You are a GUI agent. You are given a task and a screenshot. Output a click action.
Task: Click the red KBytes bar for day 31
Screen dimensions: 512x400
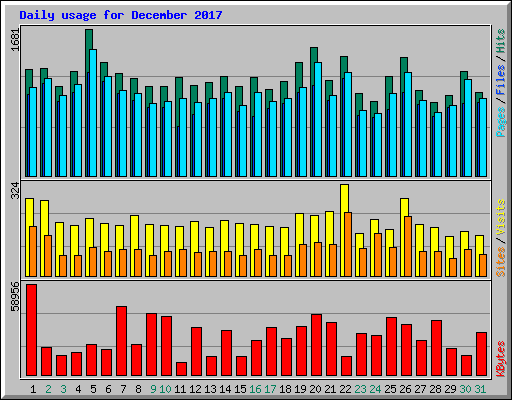(x=482, y=354)
